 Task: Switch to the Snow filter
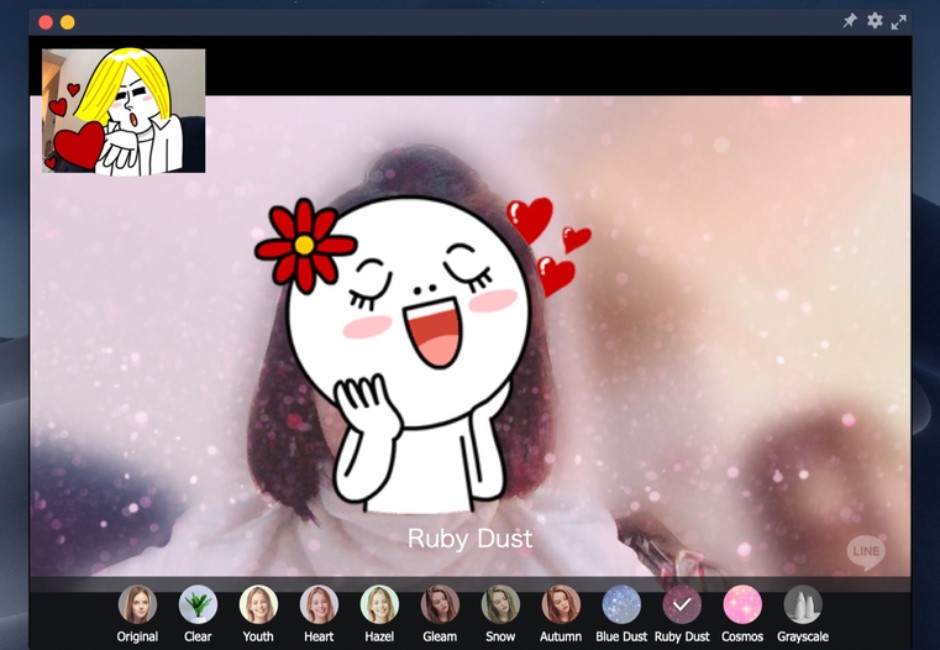tap(500, 605)
